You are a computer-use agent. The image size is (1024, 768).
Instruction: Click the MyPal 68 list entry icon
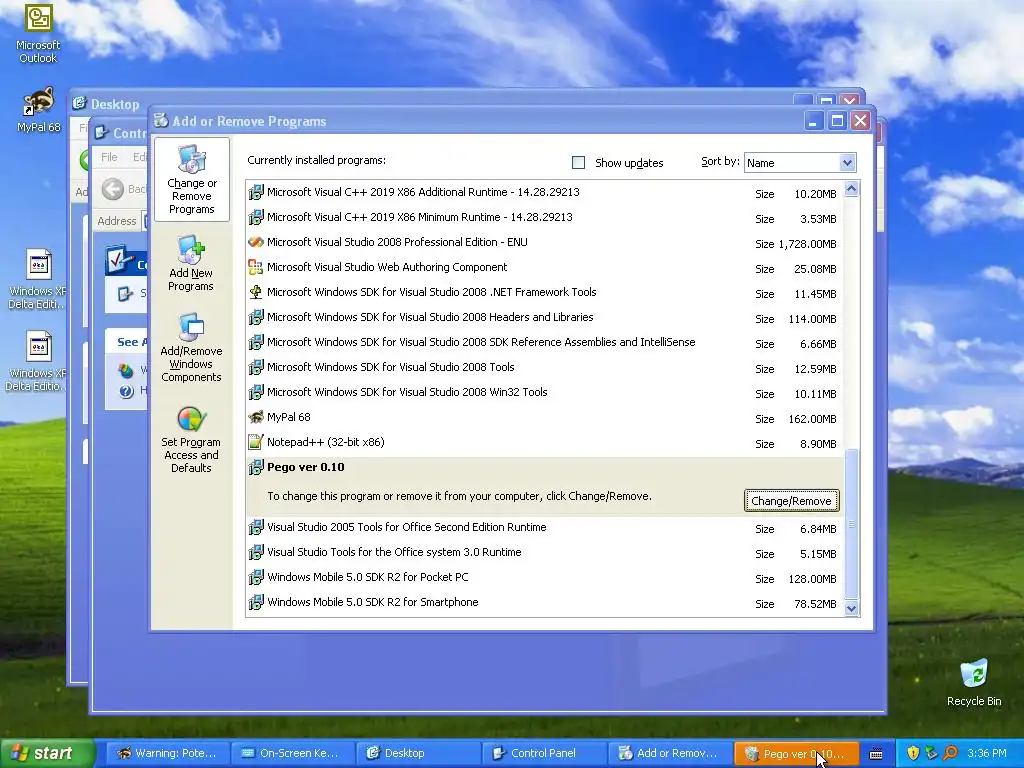[256, 417]
